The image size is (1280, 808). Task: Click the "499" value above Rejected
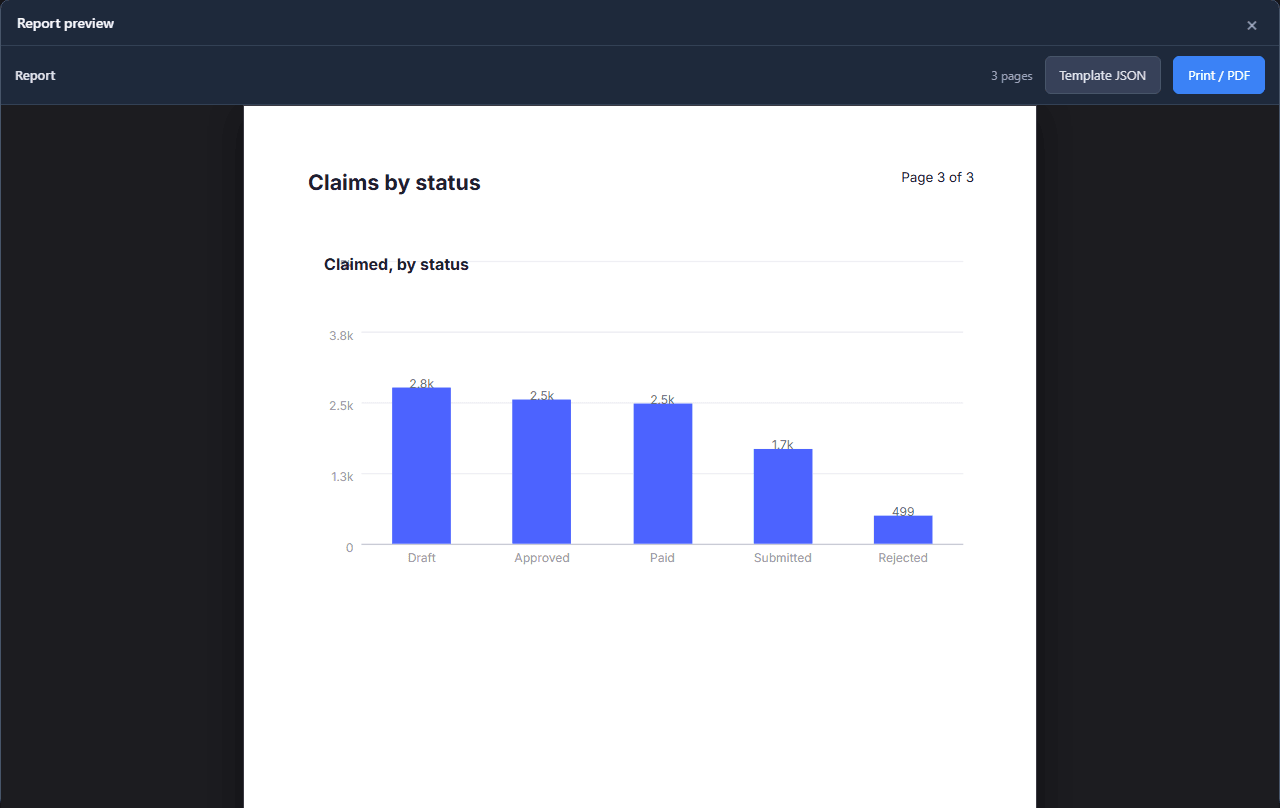(x=903, y=511)
